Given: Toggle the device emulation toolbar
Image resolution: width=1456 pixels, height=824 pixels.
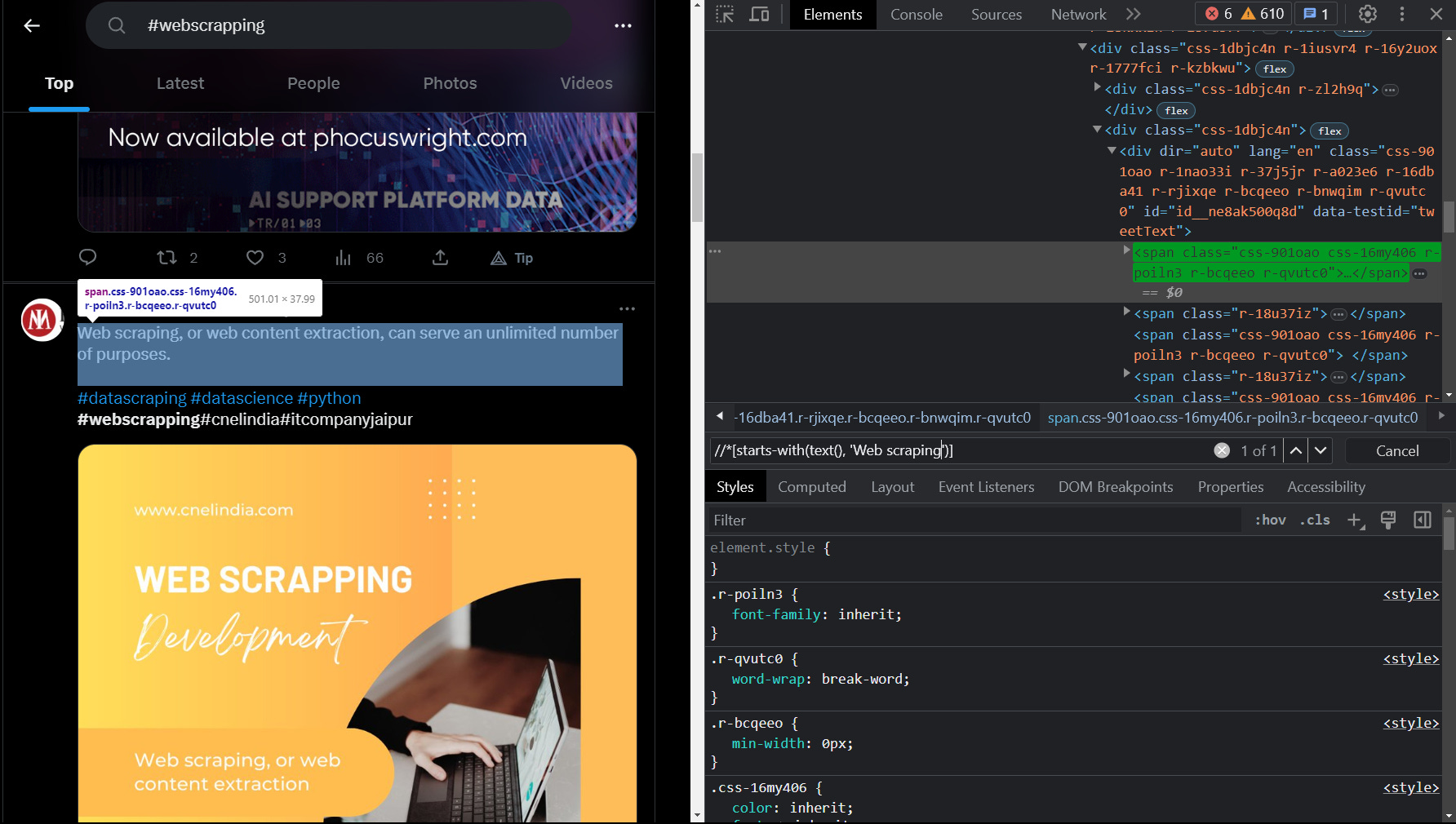Looking at the screenshot, I should (x=759, y=14).
